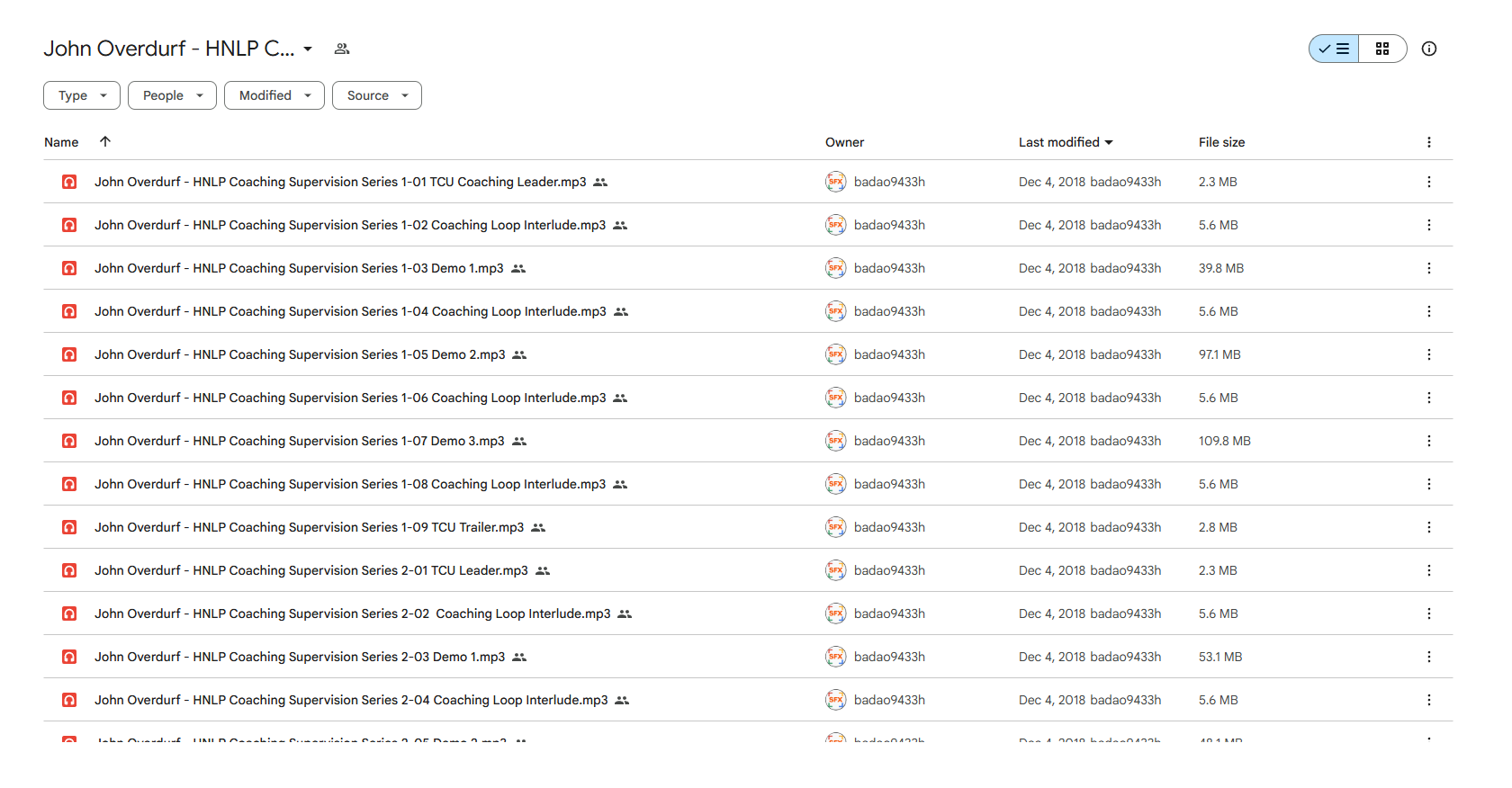
Task: Click audio file icon of 1-03 Demo 1.mp3
Action: point(69,268)
